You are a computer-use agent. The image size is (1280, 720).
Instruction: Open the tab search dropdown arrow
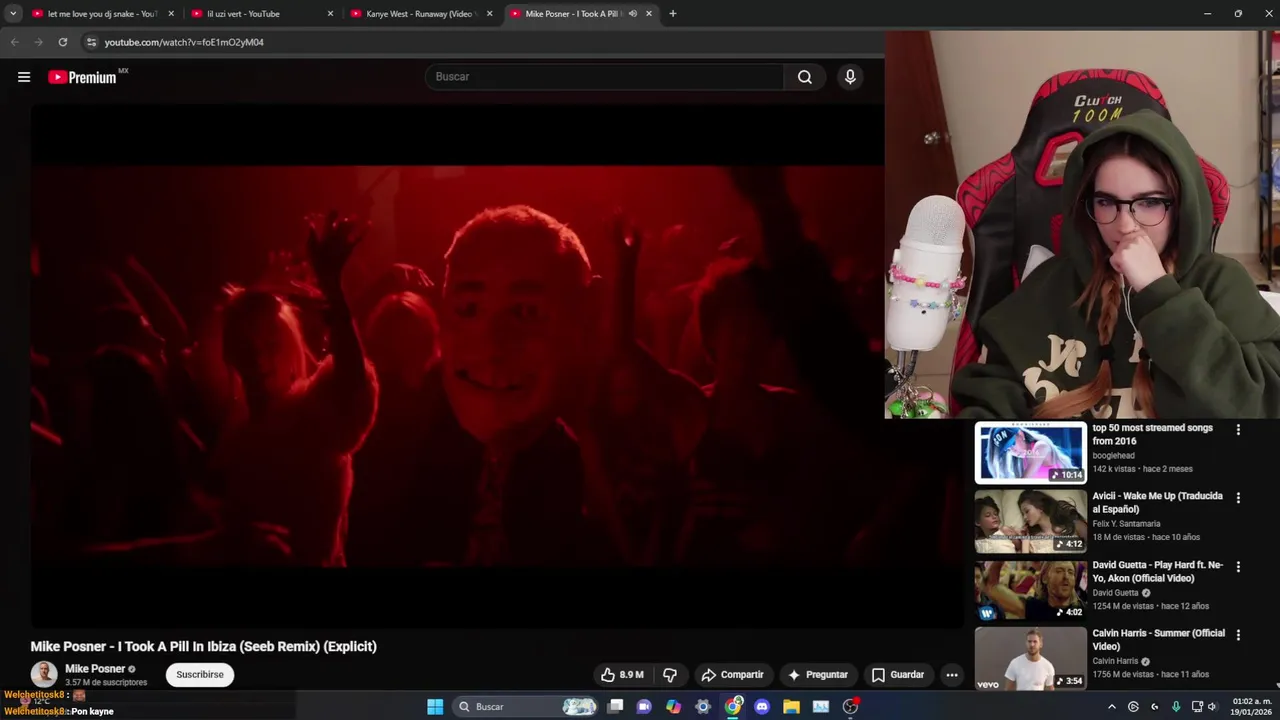(13, 14)
